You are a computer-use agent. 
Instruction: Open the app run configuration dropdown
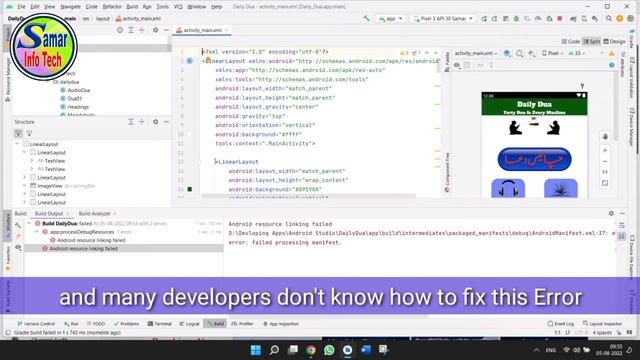point(390,18)
